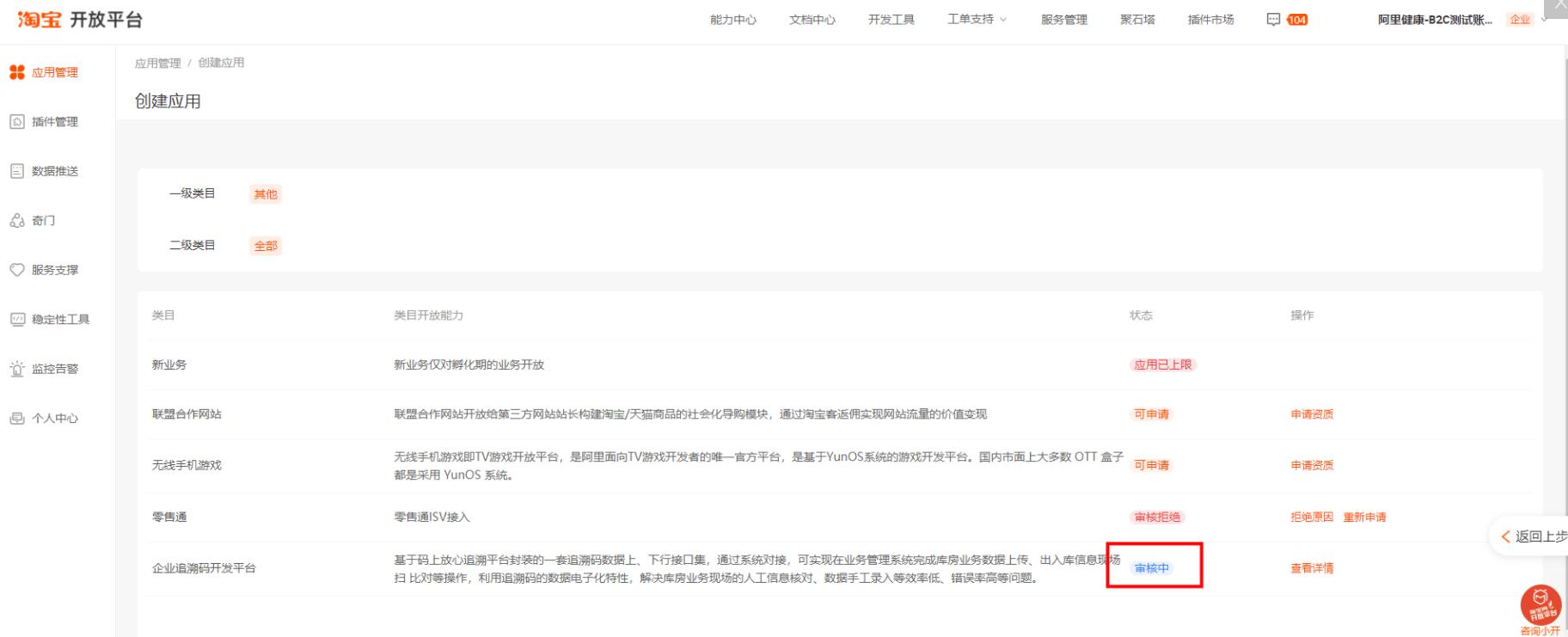
Task: Click the 二级类目 label
Action: point(193,245)
